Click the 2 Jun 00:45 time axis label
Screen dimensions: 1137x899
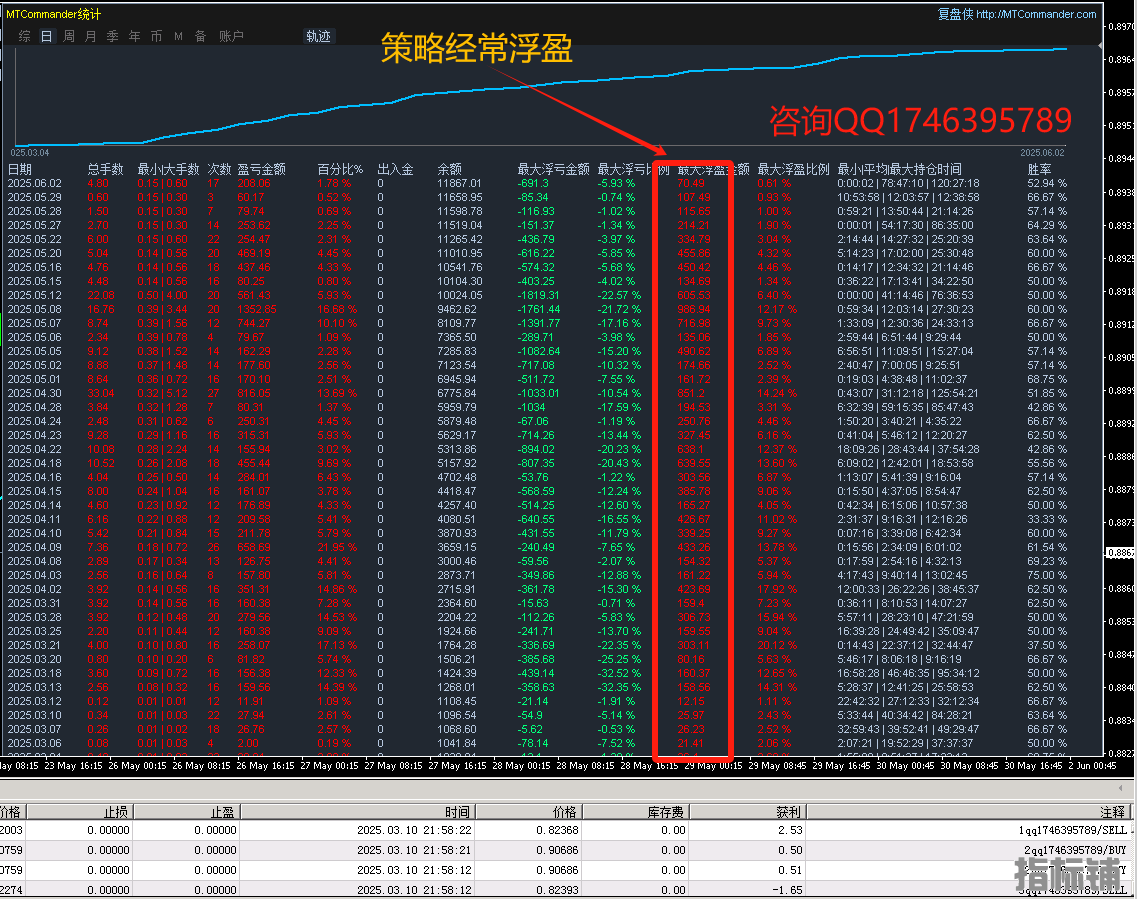1092,766
